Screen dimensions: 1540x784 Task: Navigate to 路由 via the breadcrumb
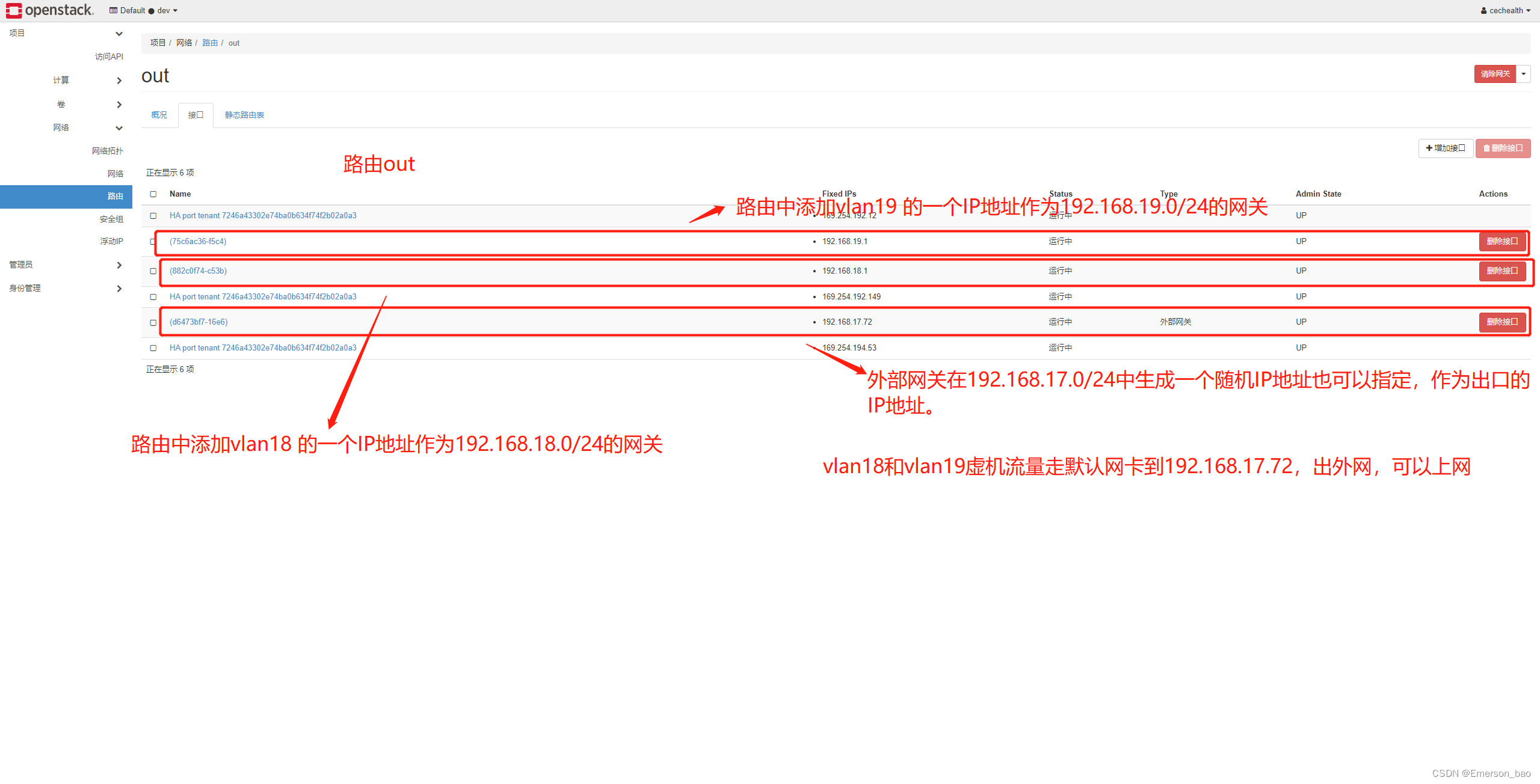(x=210, y=43)
